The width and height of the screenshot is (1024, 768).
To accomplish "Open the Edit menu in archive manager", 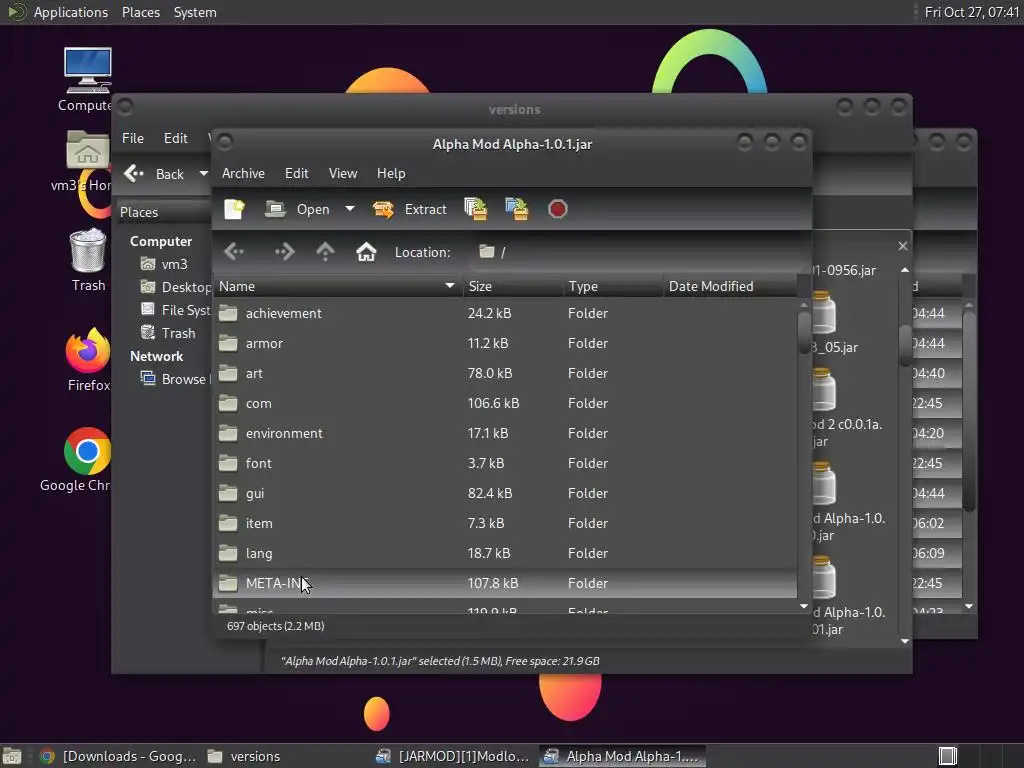I will [x=296, y=173].
